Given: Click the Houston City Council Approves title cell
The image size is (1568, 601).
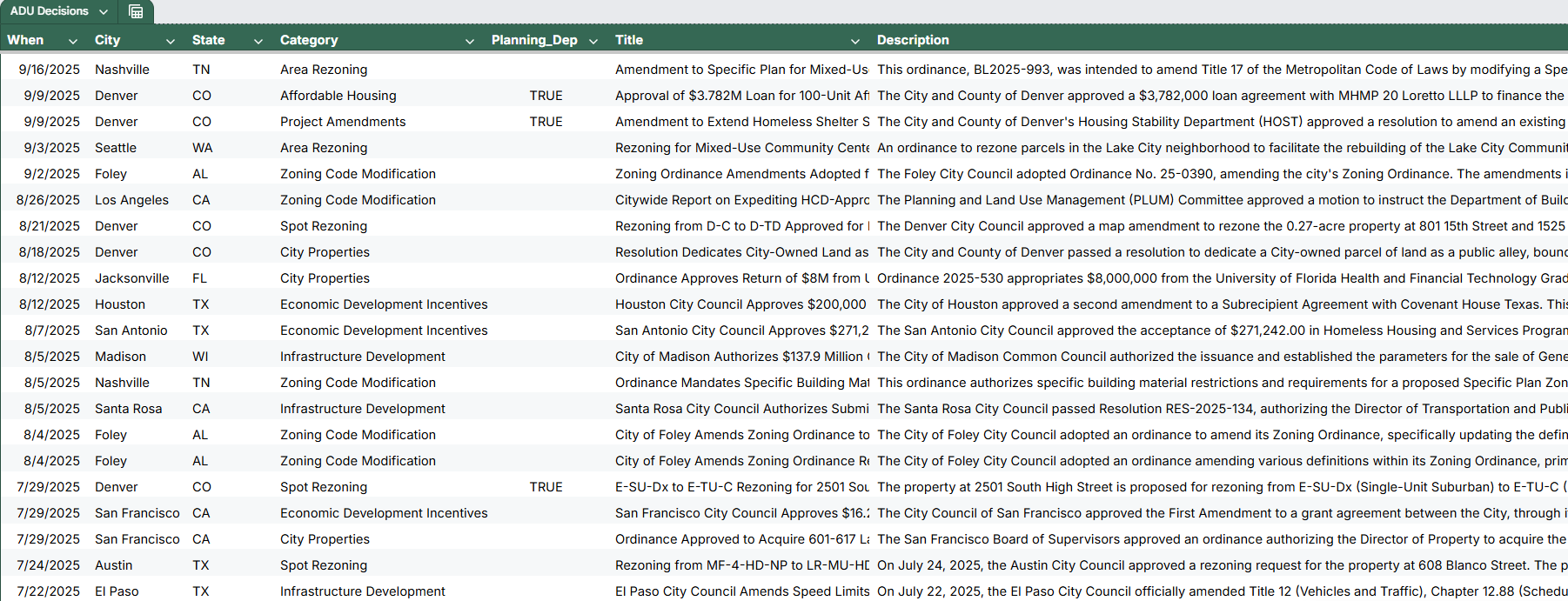Looking at the screenshot, I should coord(740,304).
